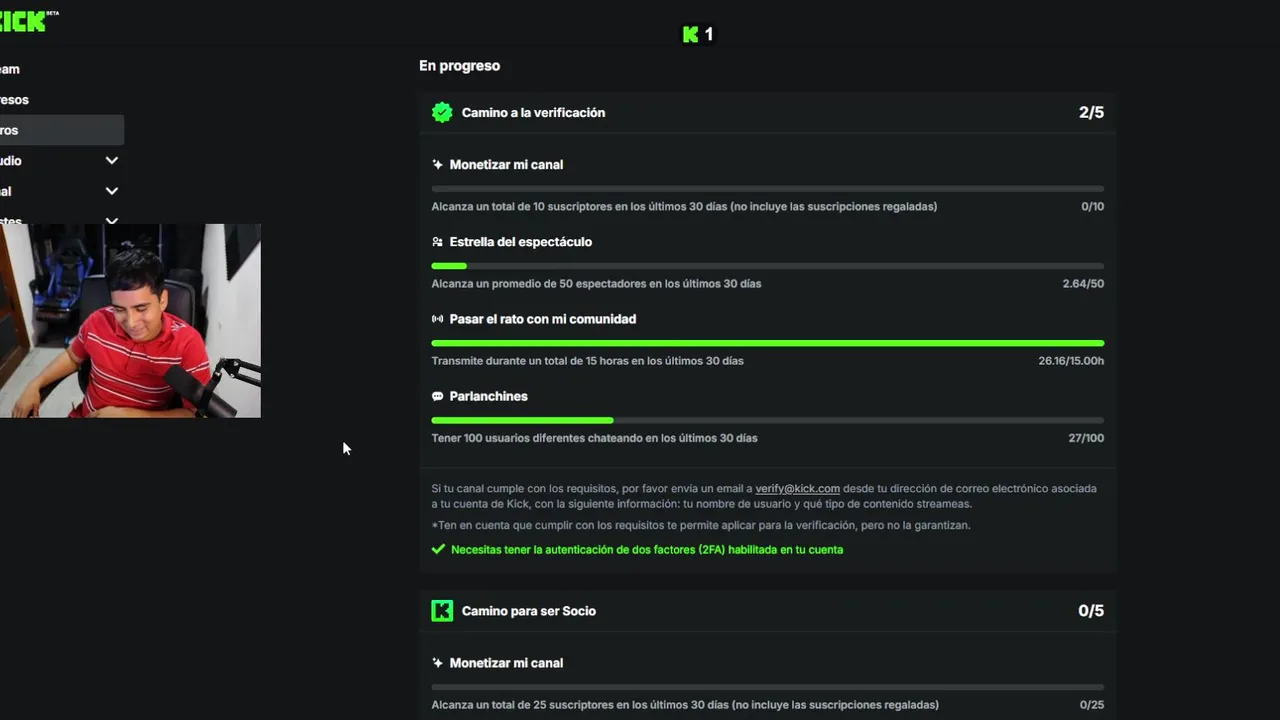Expand the second sidebar chevron under the highlighted item
This screenshot has height=720, width=1280.
[112, 191]
